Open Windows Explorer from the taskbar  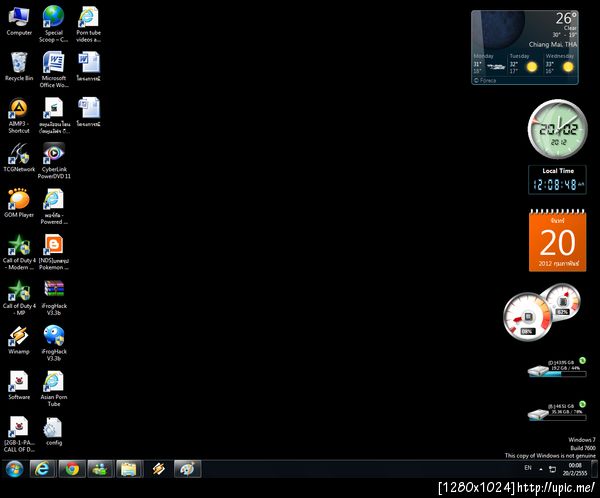(129, 469)
